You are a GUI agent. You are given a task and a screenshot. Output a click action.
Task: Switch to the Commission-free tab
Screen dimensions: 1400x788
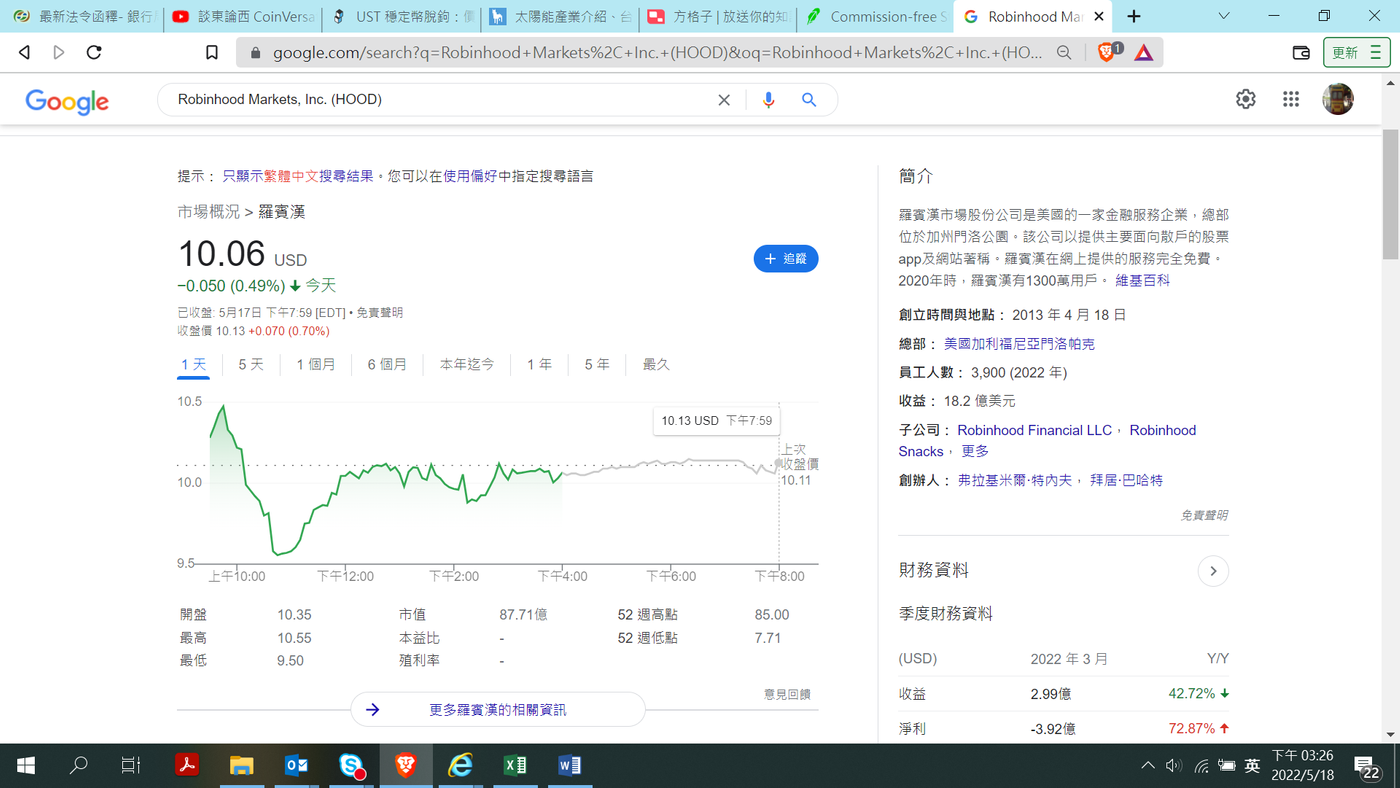[x=875, y=17]
